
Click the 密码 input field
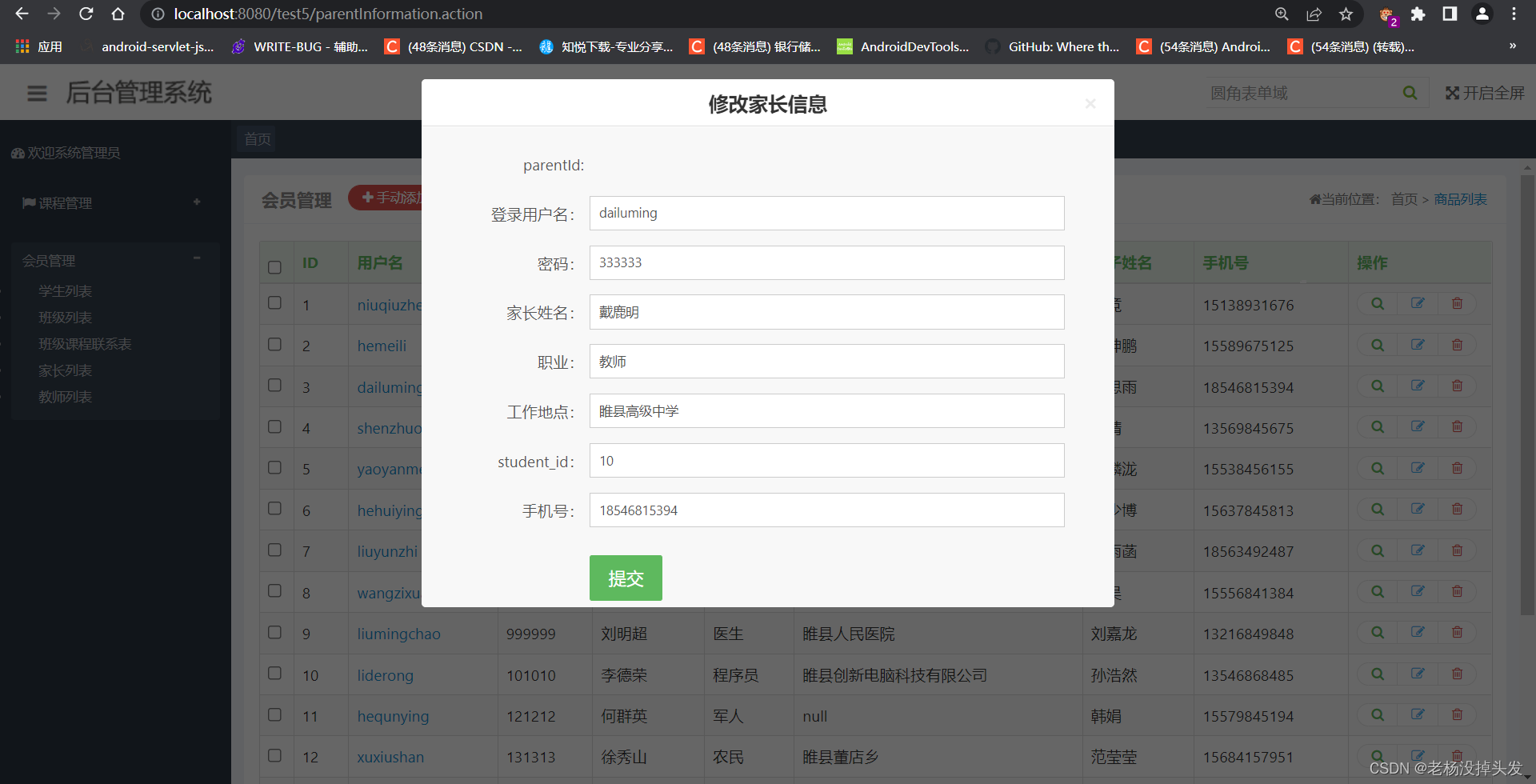pyautogui.click(x=826, y=262)
